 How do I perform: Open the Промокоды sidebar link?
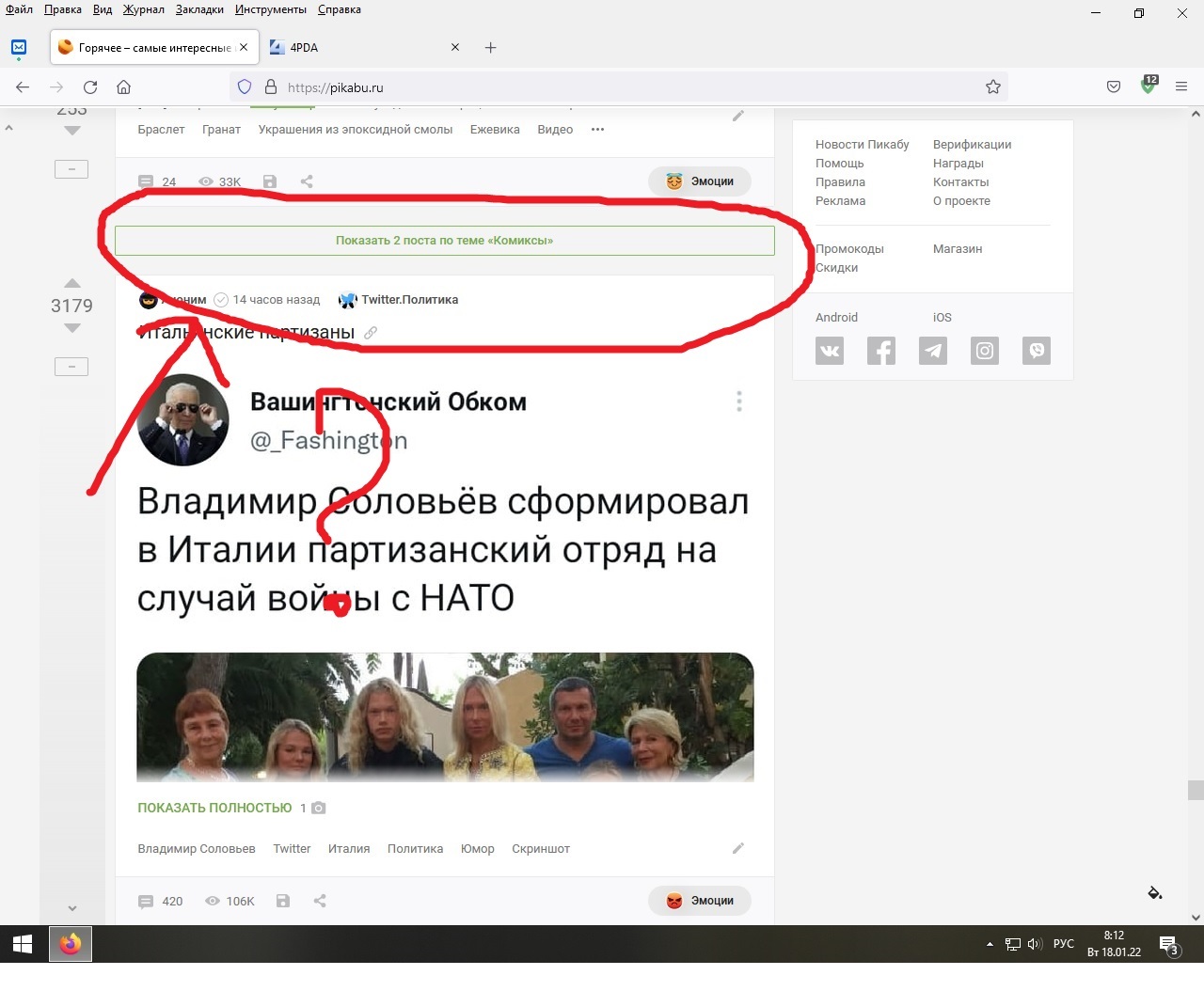pos(849,249)
